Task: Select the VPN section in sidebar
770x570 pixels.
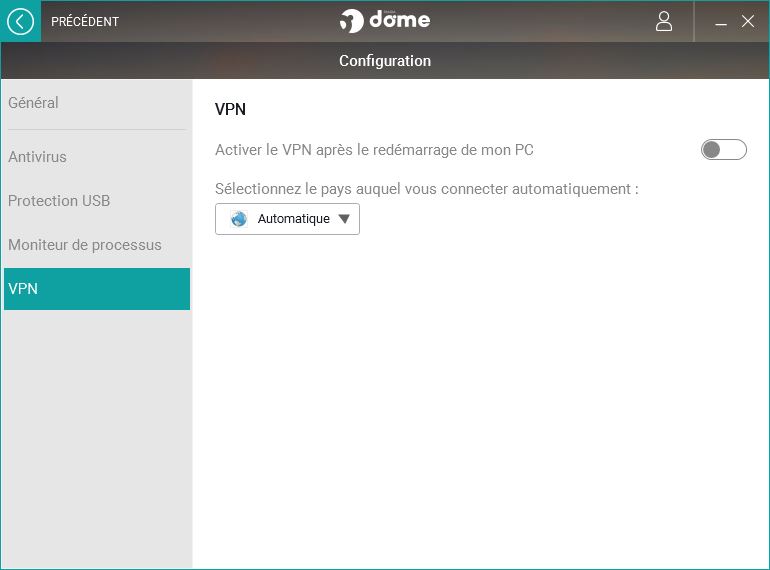Action: pyautogui.click(x=97, y=289)
